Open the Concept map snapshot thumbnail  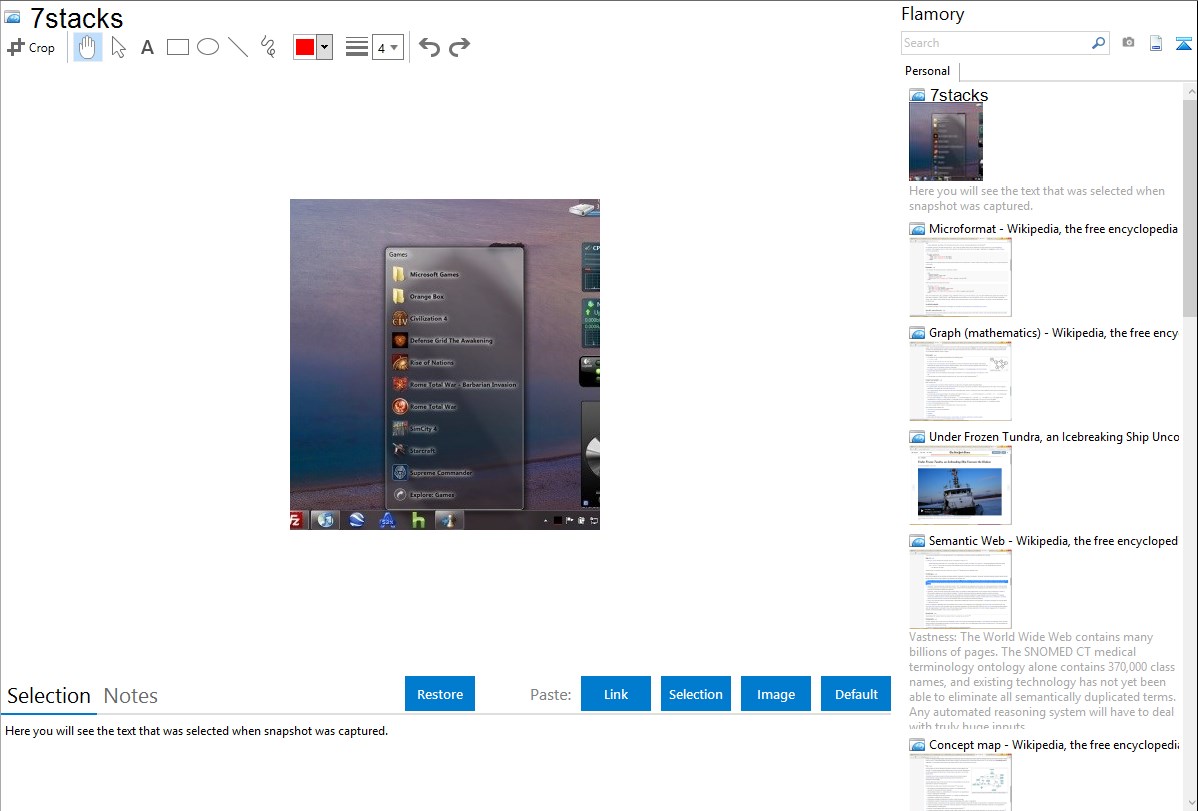[x=960, y=781]
